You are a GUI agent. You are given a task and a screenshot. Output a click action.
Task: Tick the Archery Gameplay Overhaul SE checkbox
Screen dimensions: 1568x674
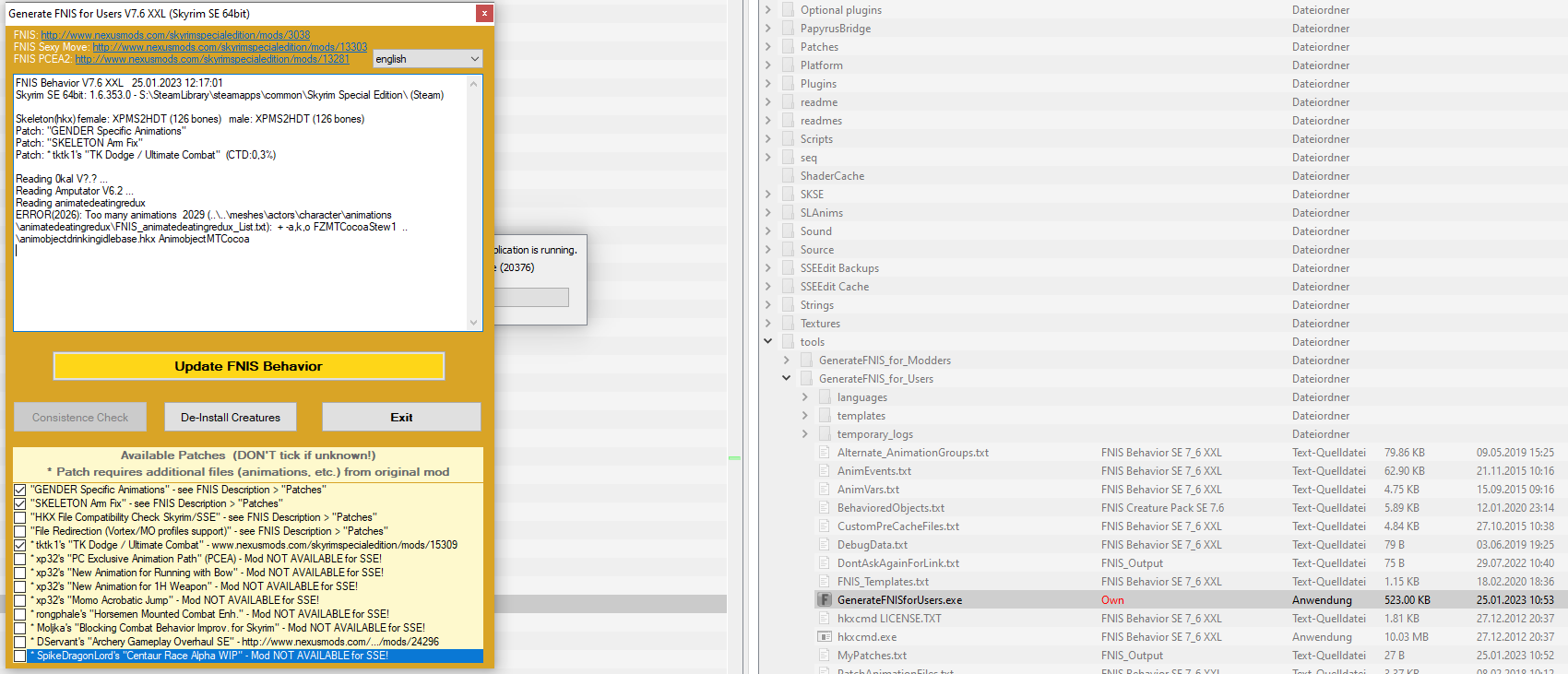point(19,642)
